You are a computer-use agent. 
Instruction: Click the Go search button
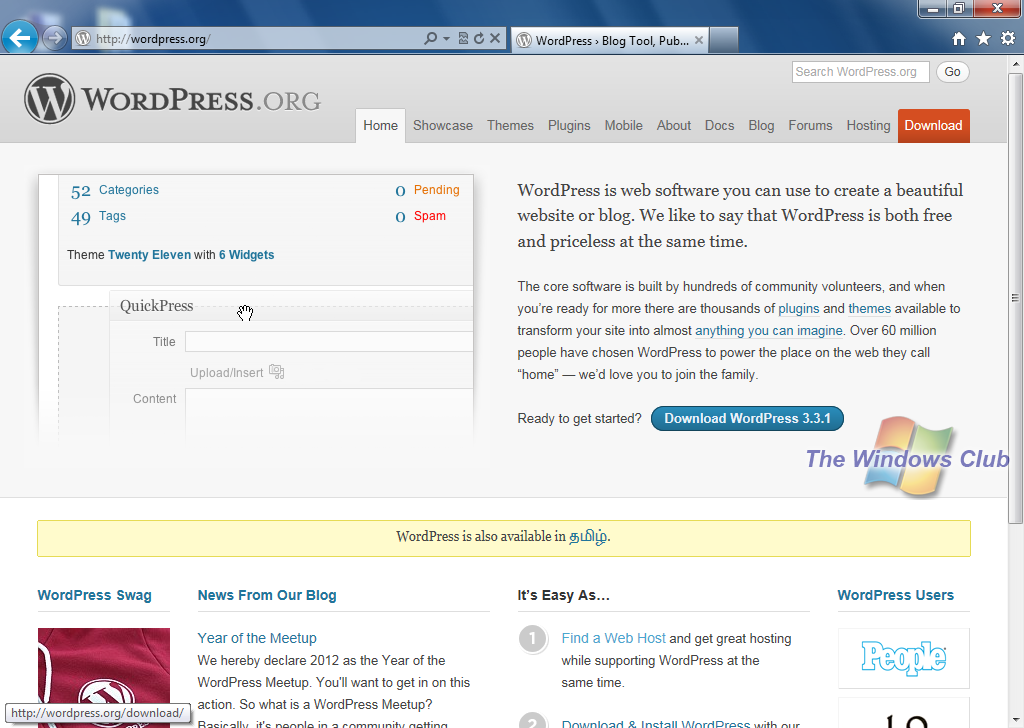(x=952, y=72)
